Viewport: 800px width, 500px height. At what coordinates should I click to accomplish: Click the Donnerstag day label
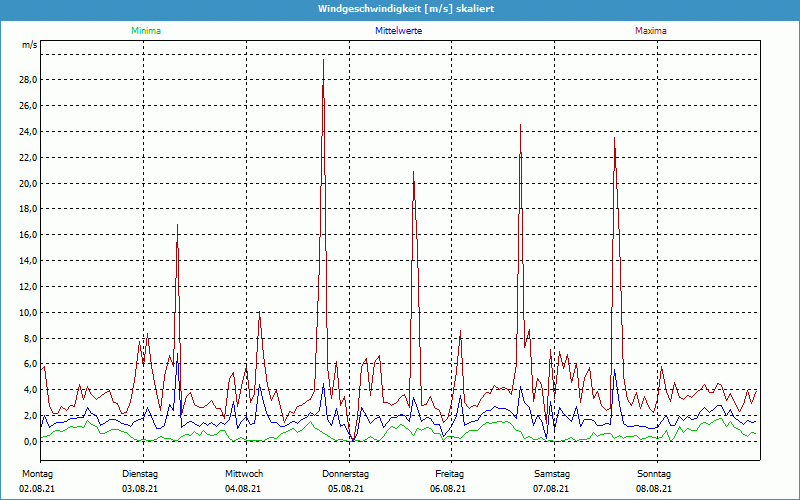(345, 474)
